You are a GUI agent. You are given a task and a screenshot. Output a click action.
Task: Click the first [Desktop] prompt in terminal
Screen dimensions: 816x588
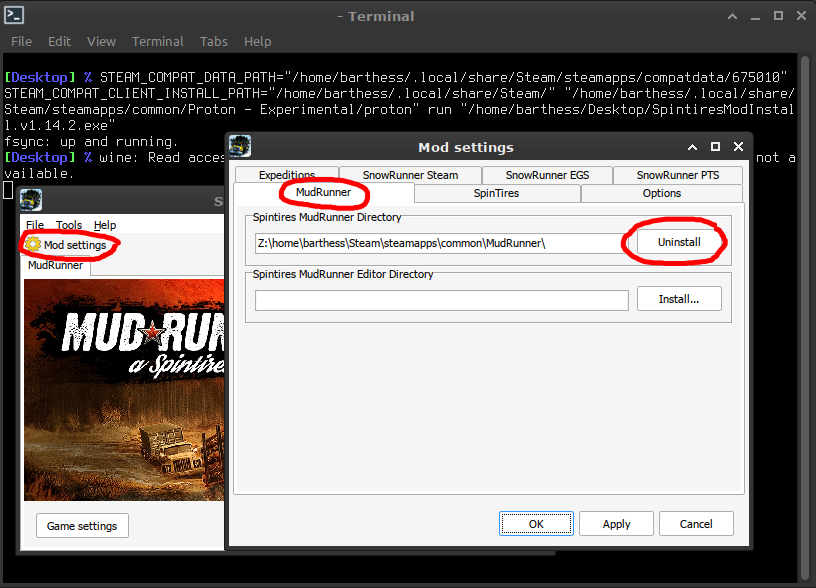[x=40, y=78]
